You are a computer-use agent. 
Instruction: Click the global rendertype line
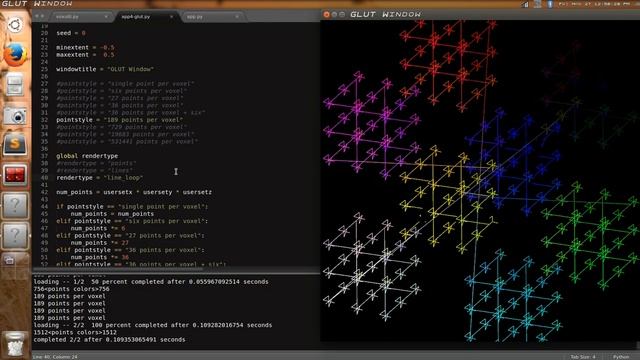(87, 156)
